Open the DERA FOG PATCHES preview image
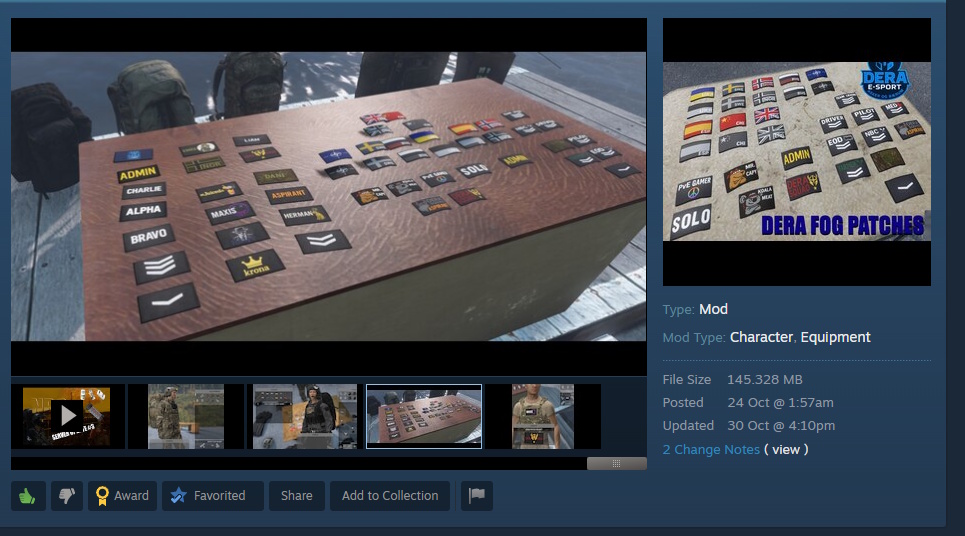The height and width of the screenshot is (536, 965). [x=796, y=151]
